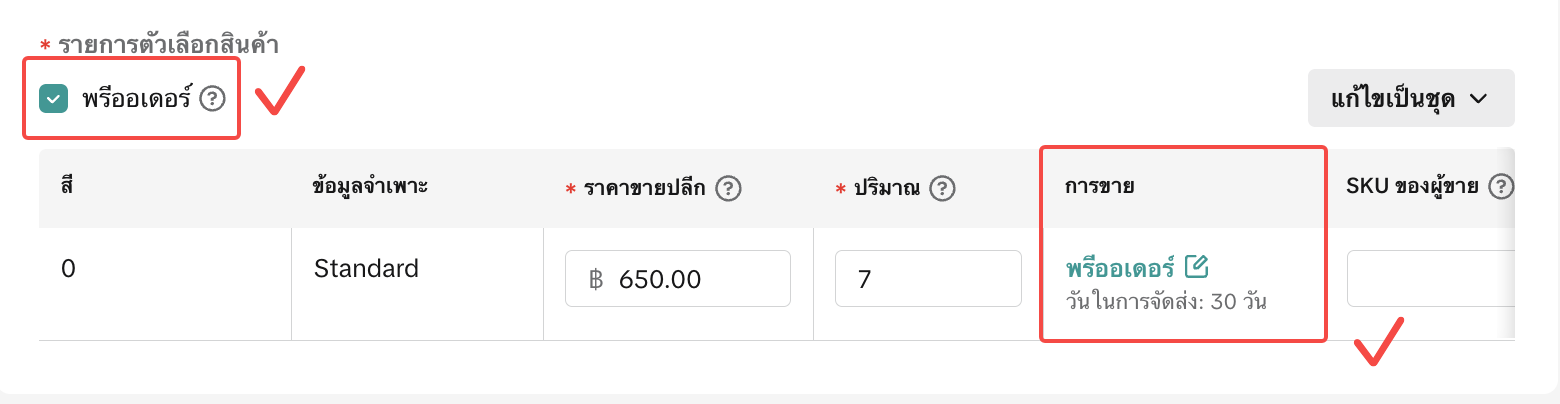Click the empty seller SKU input field
This screenshot has width=1560, height=404.
(1428, 278)
